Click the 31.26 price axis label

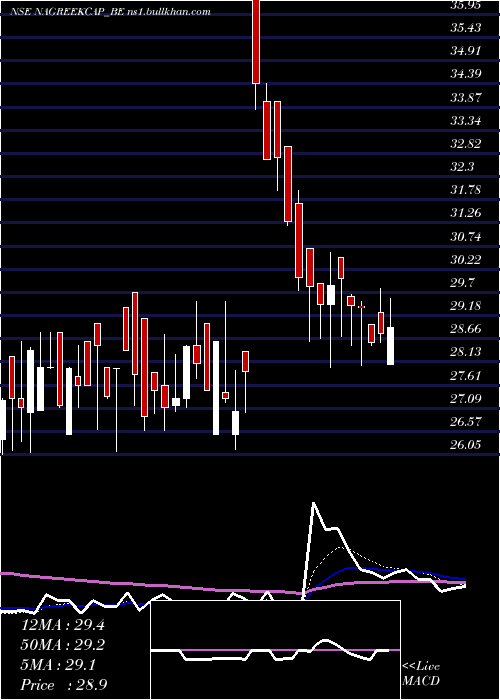click(x=466, y=213)
